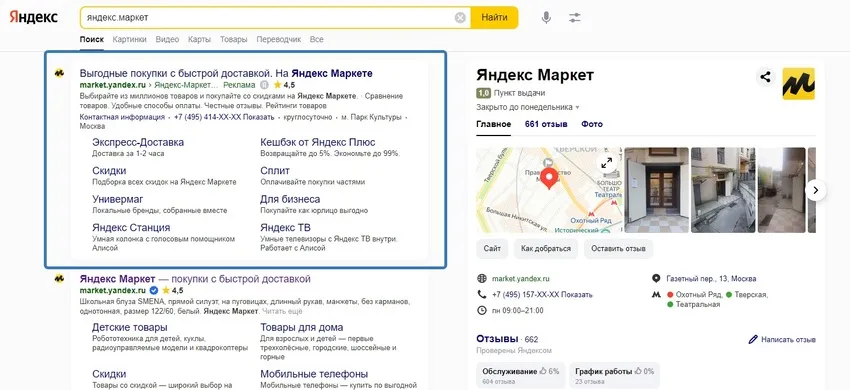Open the entrance door photo thumbnail
The height and width of the screenshot is (390, 850).
[x=656, y=190]
